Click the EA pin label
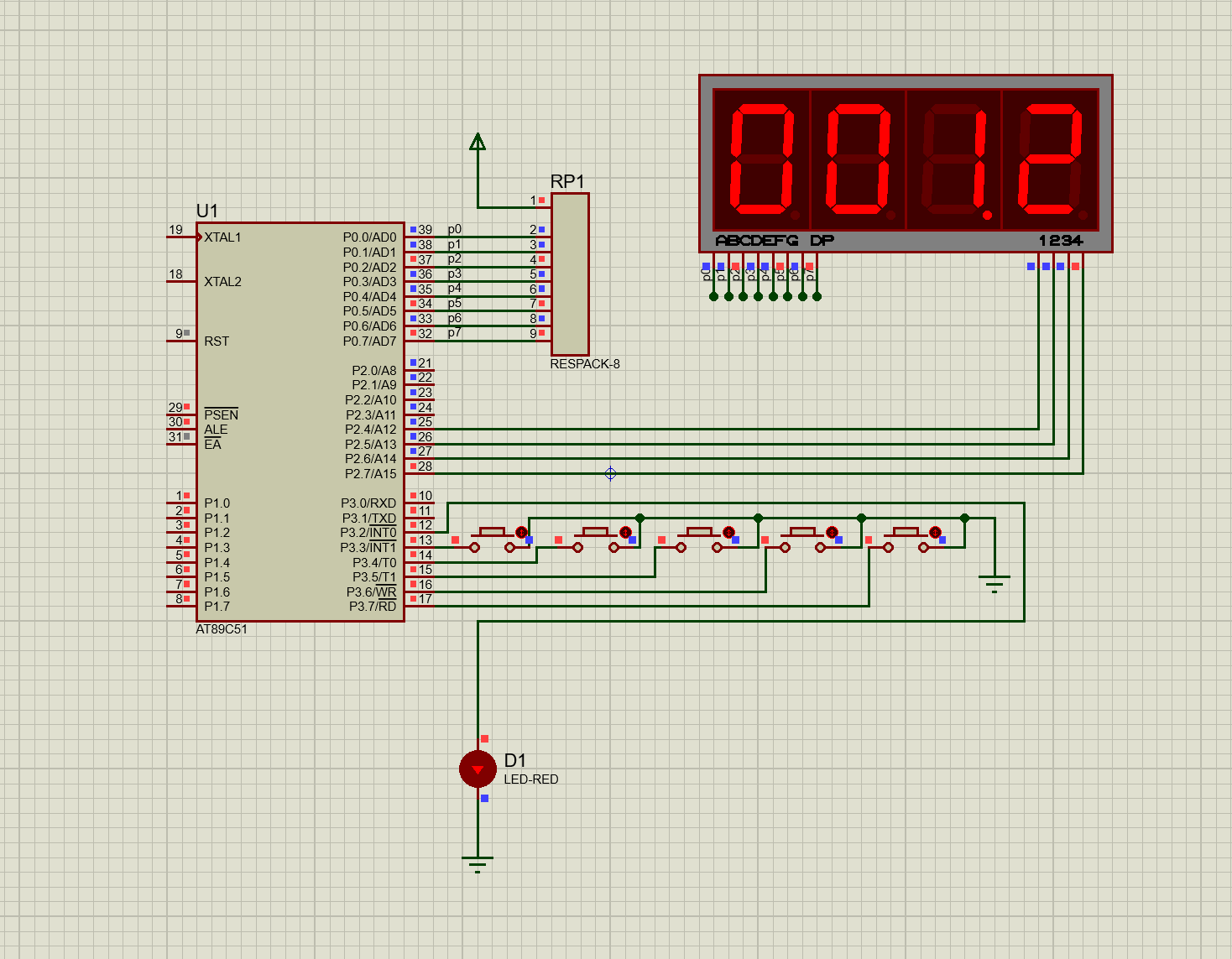 coord(212,444)
